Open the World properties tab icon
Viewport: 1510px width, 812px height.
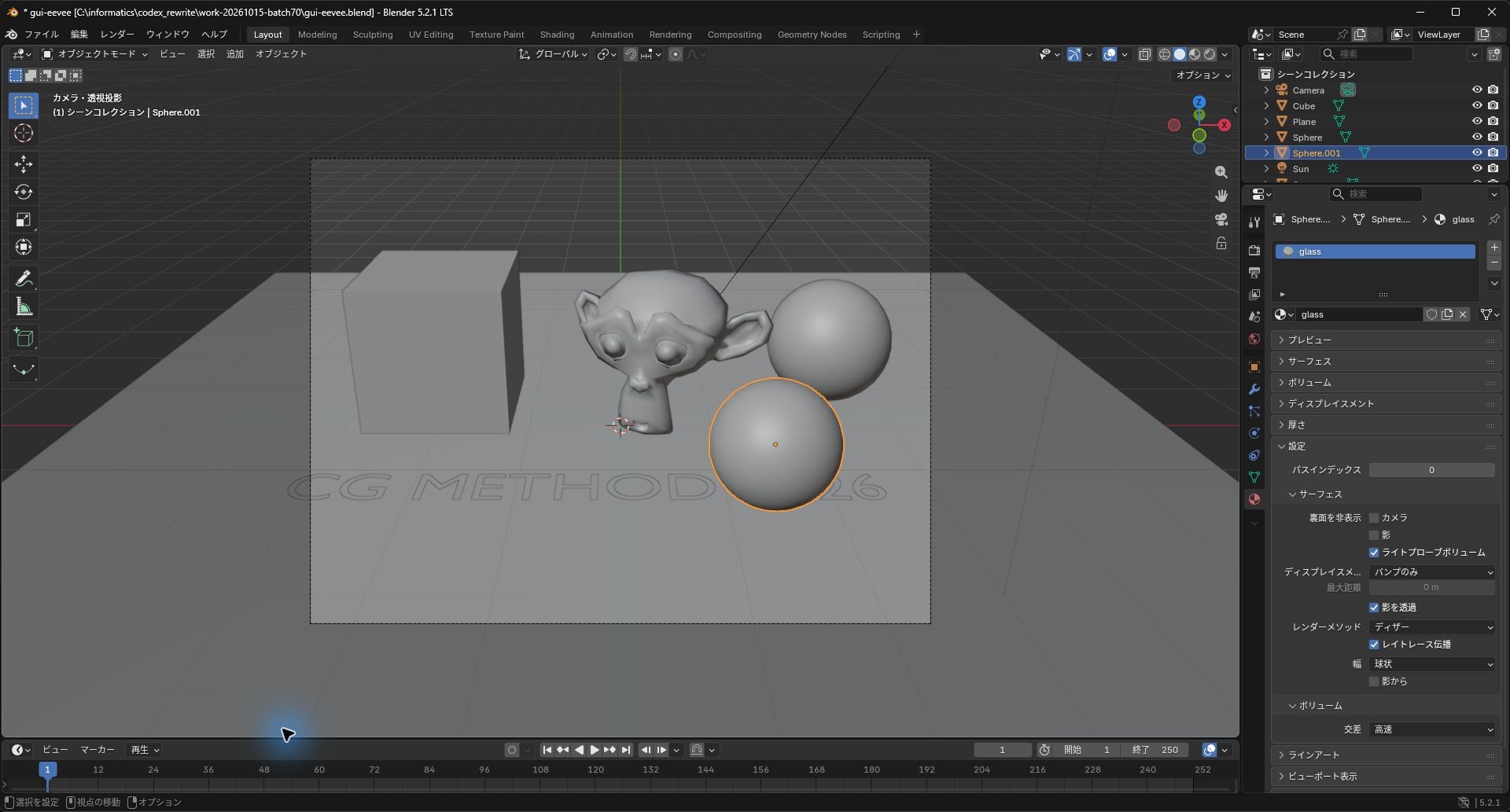(1254, 339)
